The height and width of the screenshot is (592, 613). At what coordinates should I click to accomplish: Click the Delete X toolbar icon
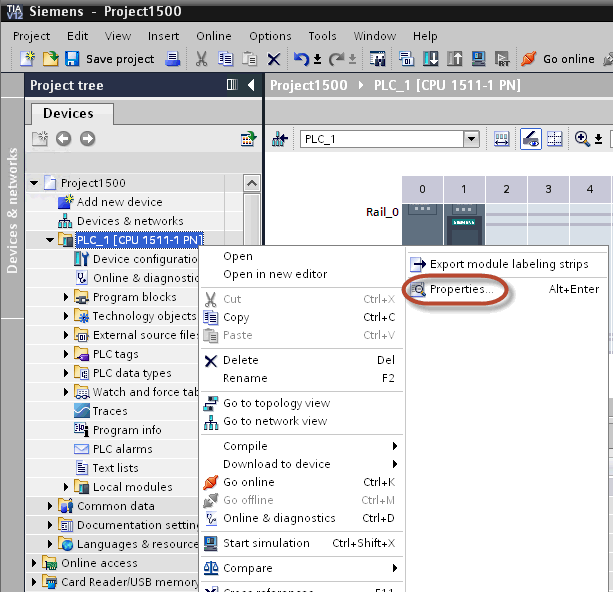(x=274, y=59)
